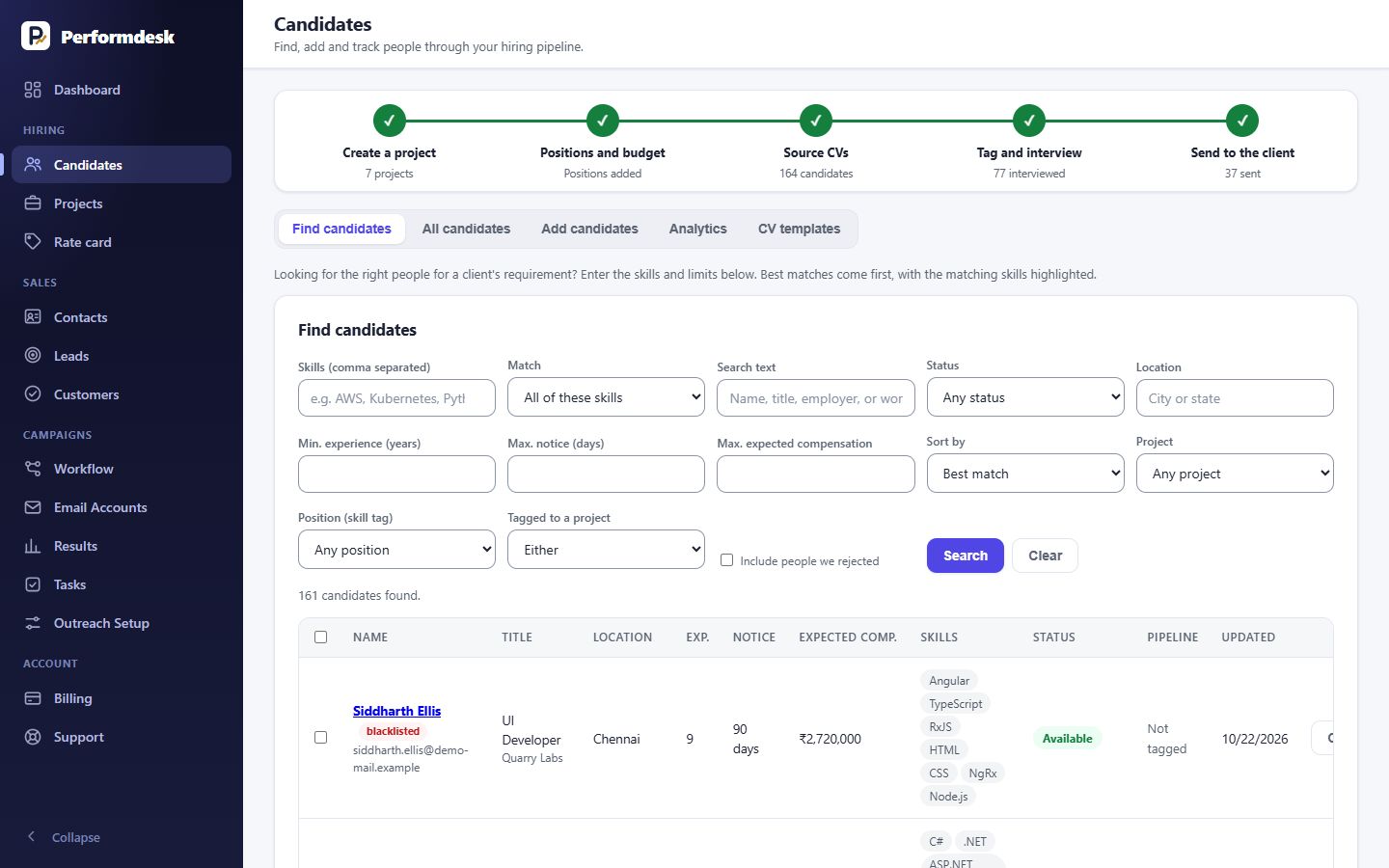Open the Position 'Any position' dropdown
This screenshot has height=868, width=1389.
coord(396,550)
